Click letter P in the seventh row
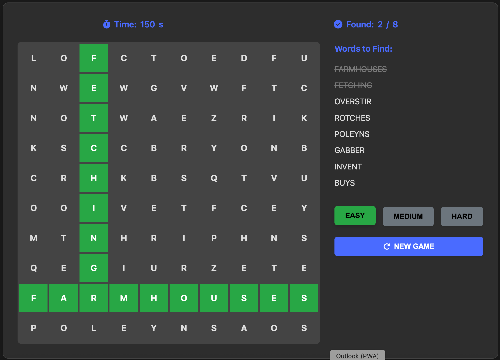500x360 pixels. (214, 238)
